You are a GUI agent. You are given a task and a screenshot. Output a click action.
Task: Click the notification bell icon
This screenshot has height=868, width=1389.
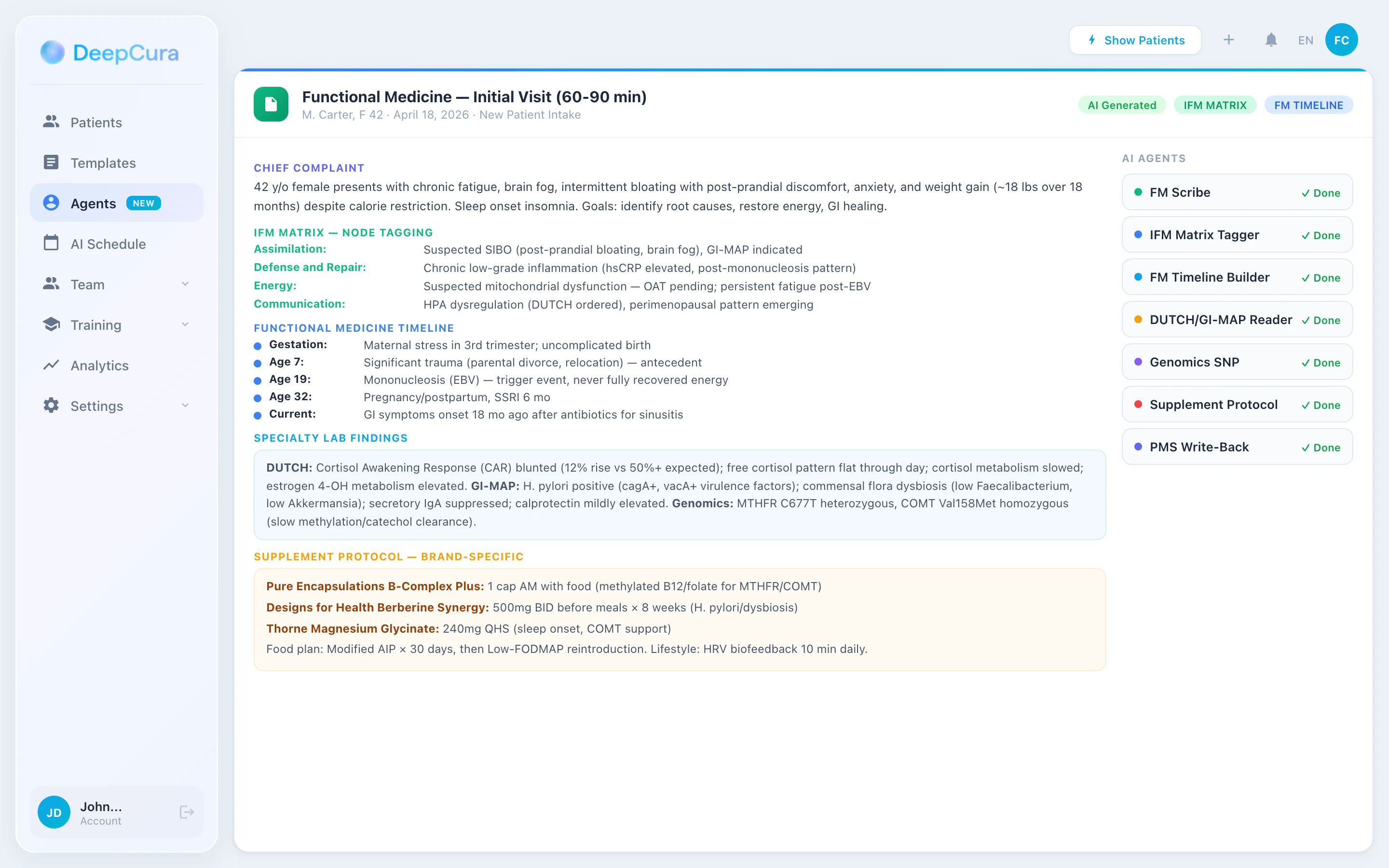1271,40
